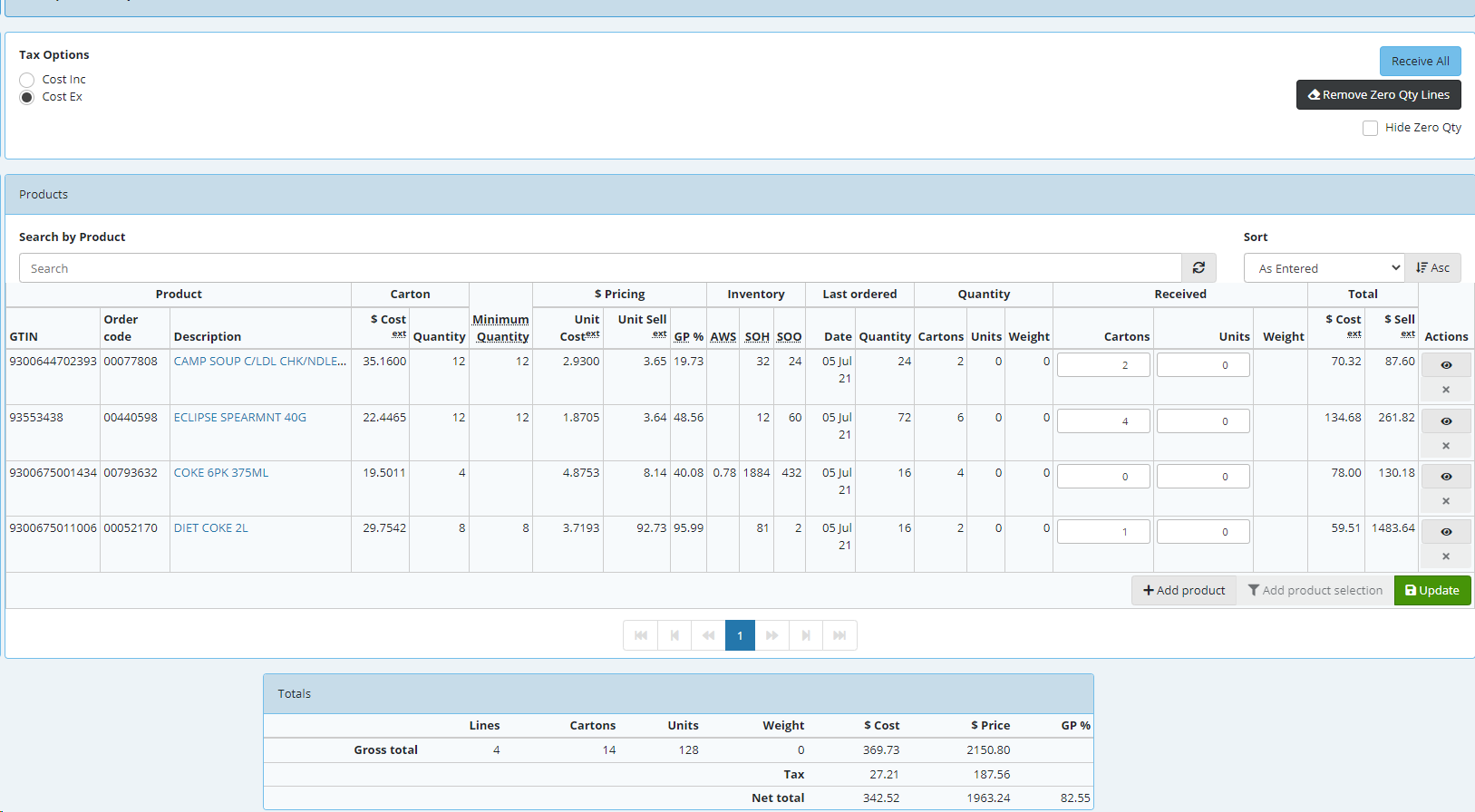The width and height of the screenshot is (1475, 812).
Task: Edit received units for COKE 6PK 375ML
Action: [1203, 476]
